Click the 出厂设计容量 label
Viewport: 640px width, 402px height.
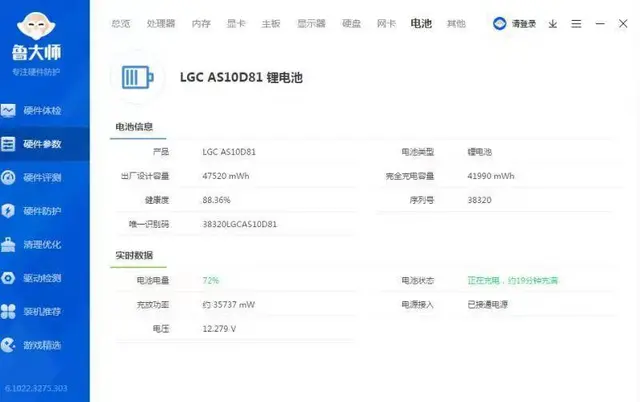[145, 176]
